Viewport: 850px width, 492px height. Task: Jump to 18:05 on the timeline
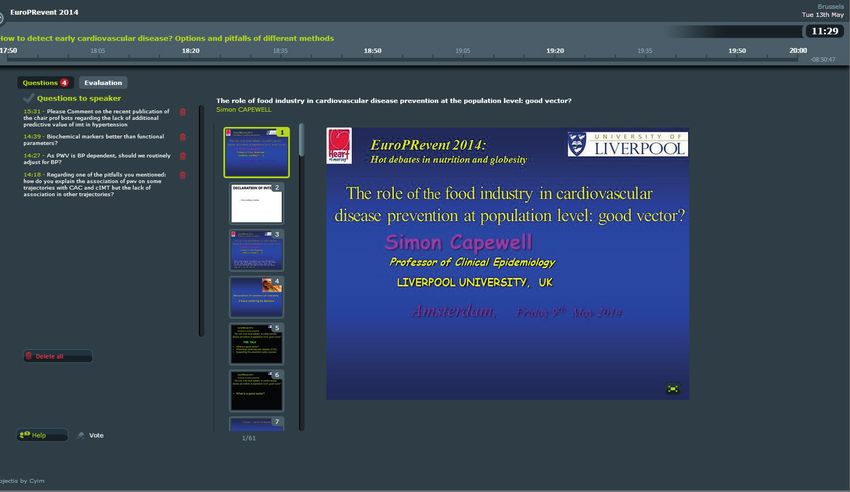click(98, 51)
